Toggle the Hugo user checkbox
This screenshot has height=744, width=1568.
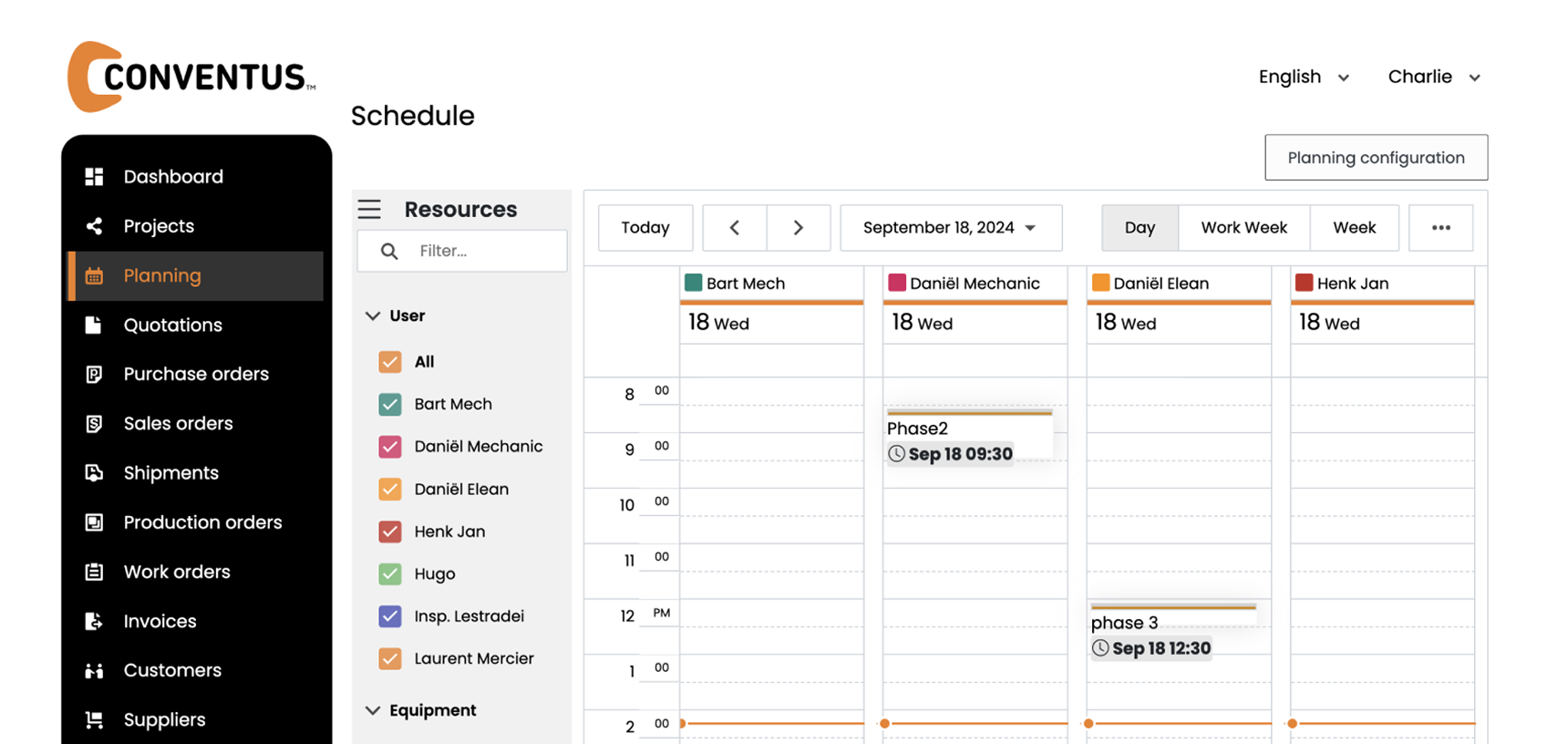click(x=390, y=573)
